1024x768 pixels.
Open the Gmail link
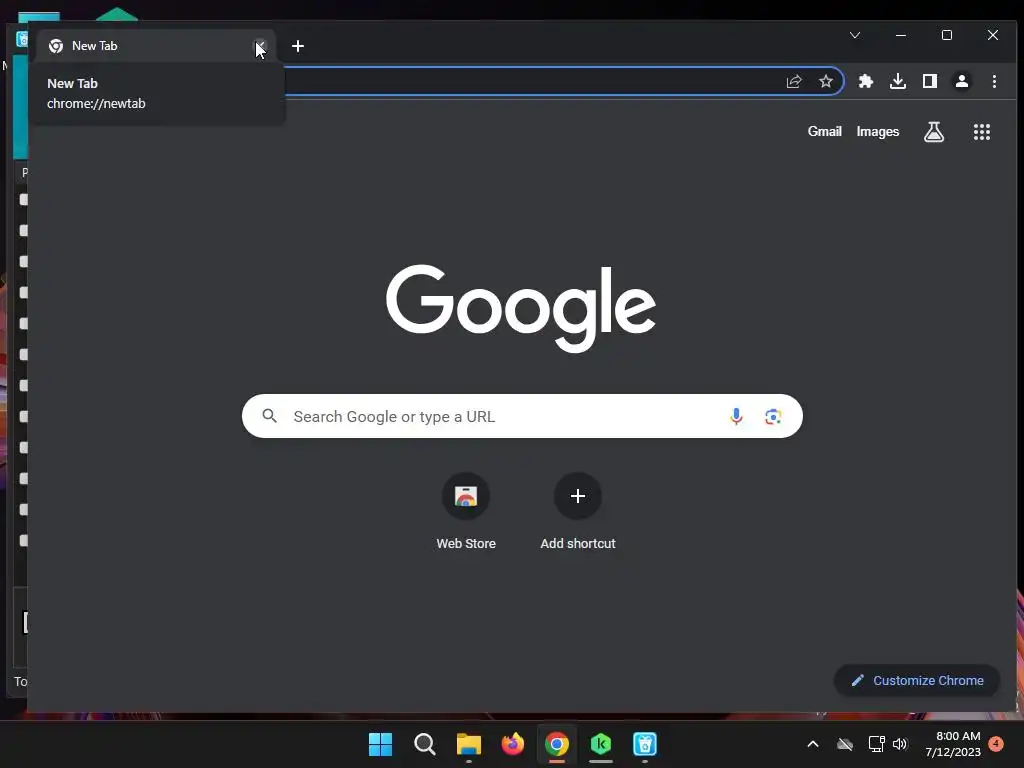[824, 132]
